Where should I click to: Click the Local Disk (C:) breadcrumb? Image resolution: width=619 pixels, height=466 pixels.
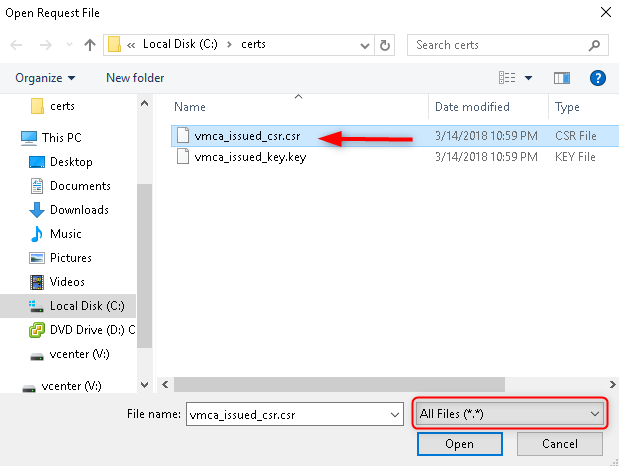183,45
